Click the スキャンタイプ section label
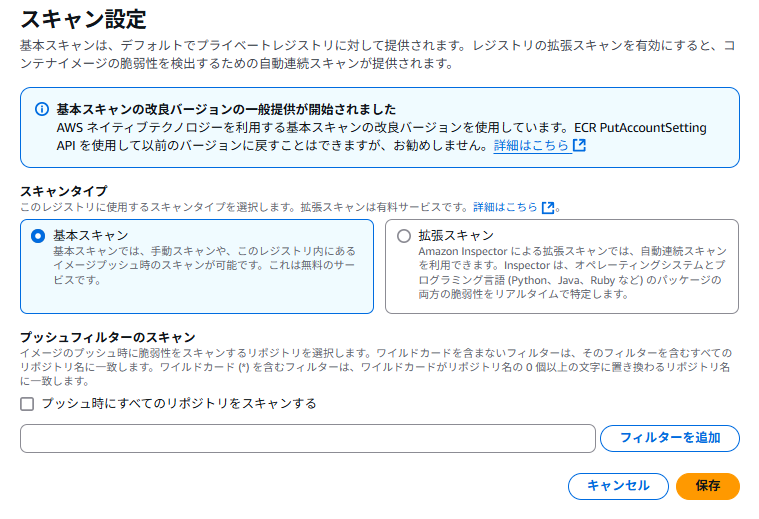Image resolution: width=759 pixels, height=519 pixels. [64, 191]
